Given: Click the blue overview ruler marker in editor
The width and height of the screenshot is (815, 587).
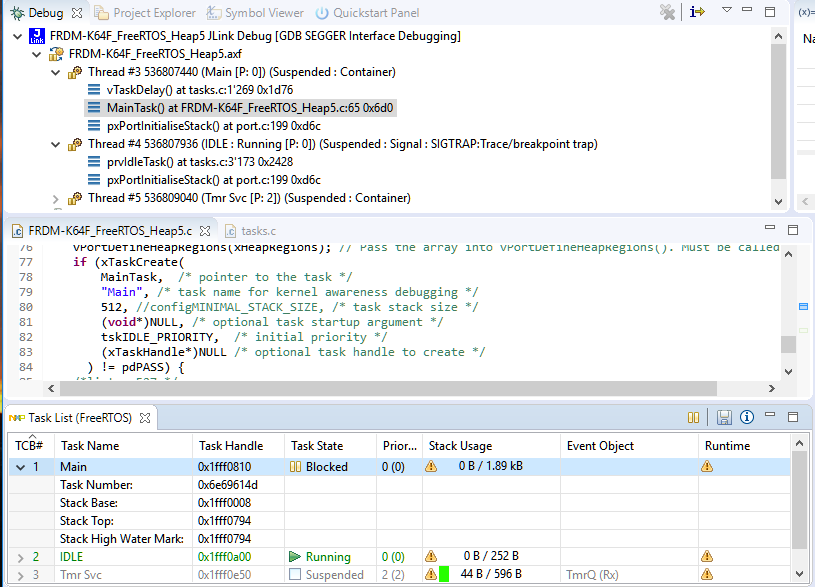Looking at the screenshot, I should (x=803, y=307).
